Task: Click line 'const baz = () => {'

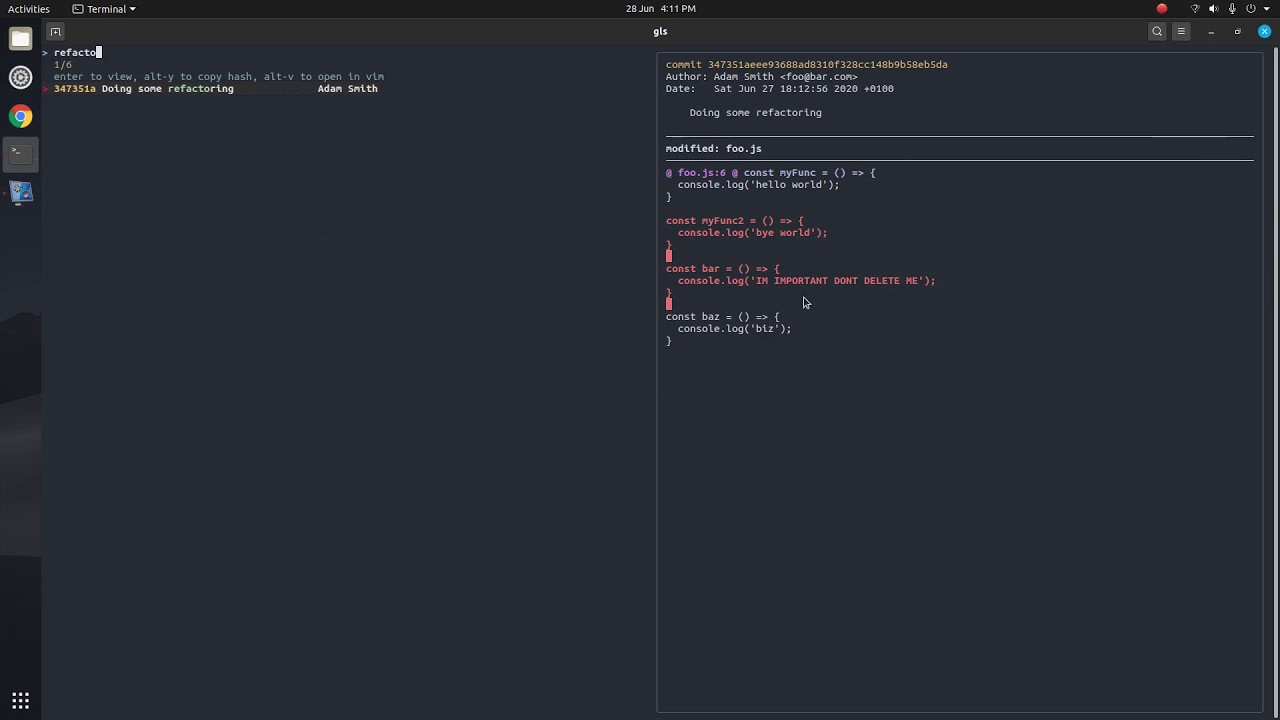Action: click(x=723, y=316)
